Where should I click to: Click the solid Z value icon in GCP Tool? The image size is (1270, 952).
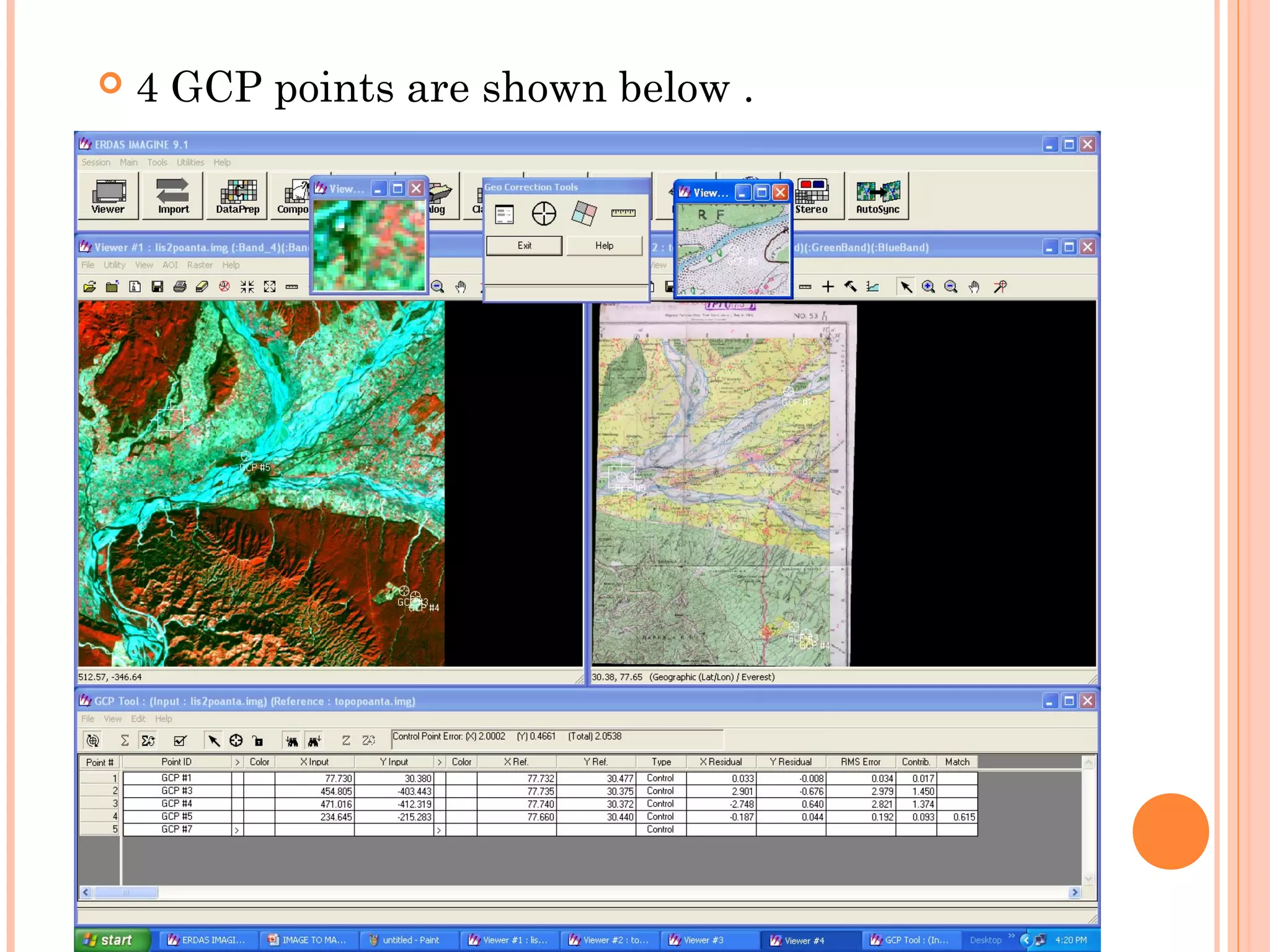(x=346, y=741)
